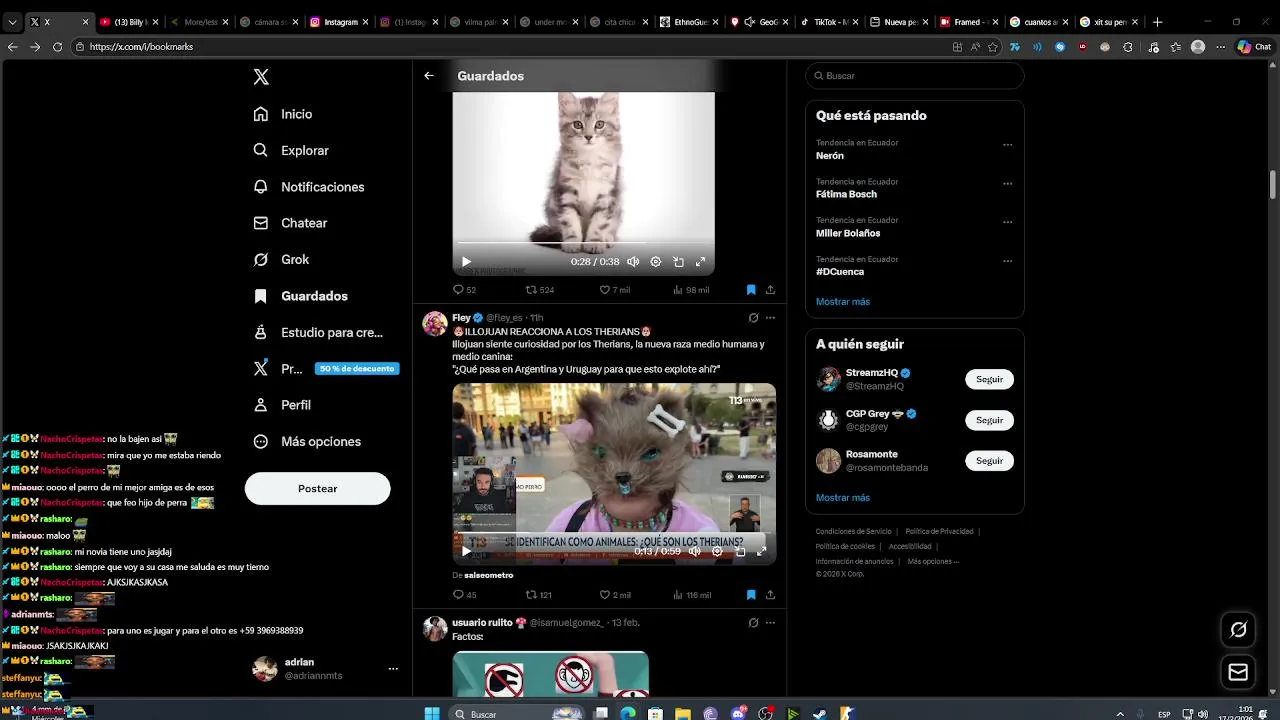The width and height of the screenshot is (1280, 720).
Task: Mute the kitten video sound
Action: (633, 262)
